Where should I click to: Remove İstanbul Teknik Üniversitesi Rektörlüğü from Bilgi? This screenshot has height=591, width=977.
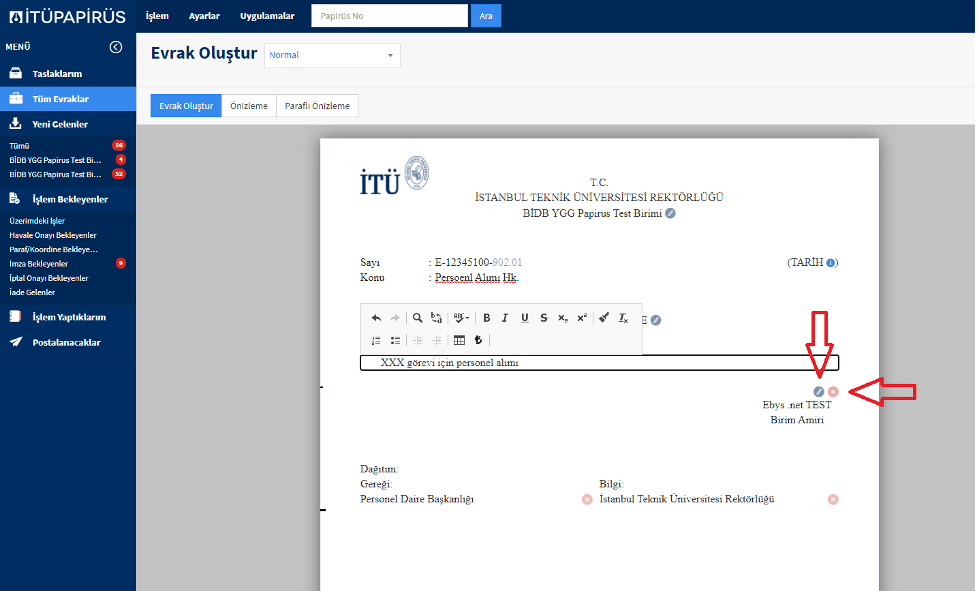(x=833, y=499)
